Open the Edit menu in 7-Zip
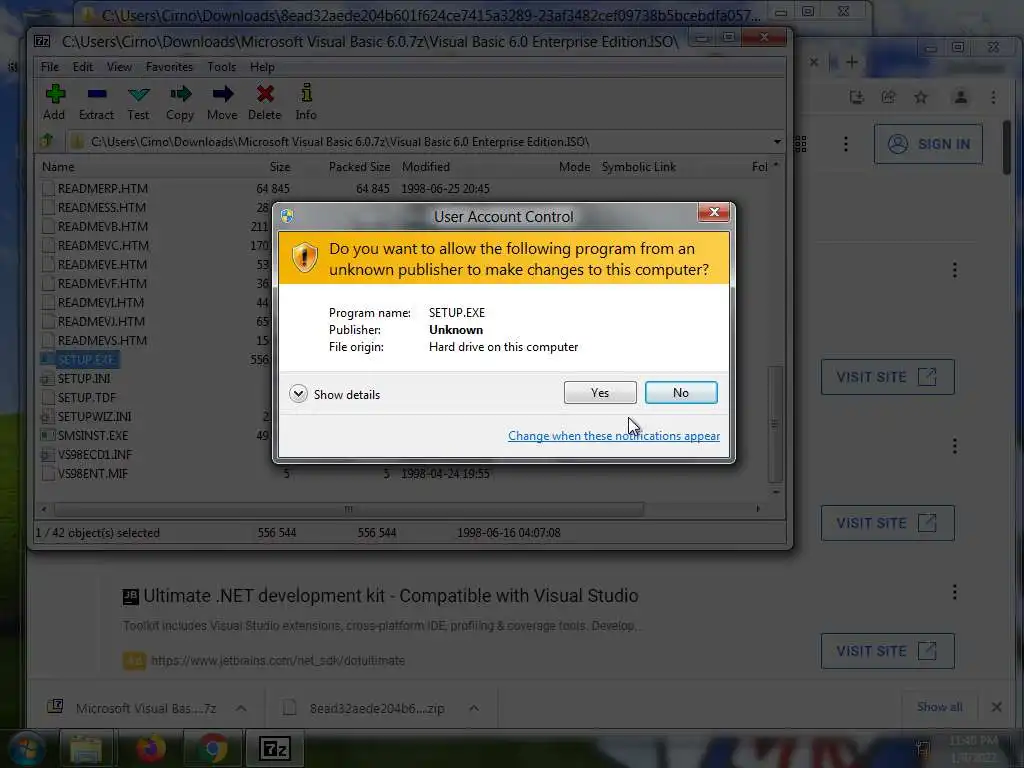This screenshot has height=768, width=1024. pyautogui.click(x=83, y=67)
